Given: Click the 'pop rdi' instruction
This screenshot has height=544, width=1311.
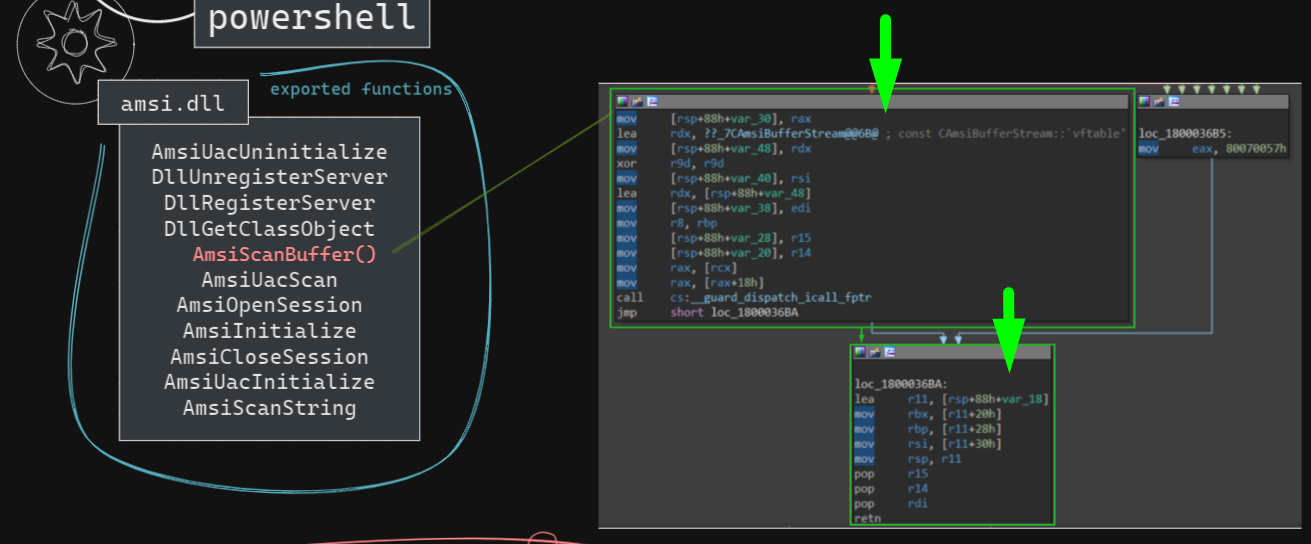Looking at the screenshot, I should coord(892,504).
